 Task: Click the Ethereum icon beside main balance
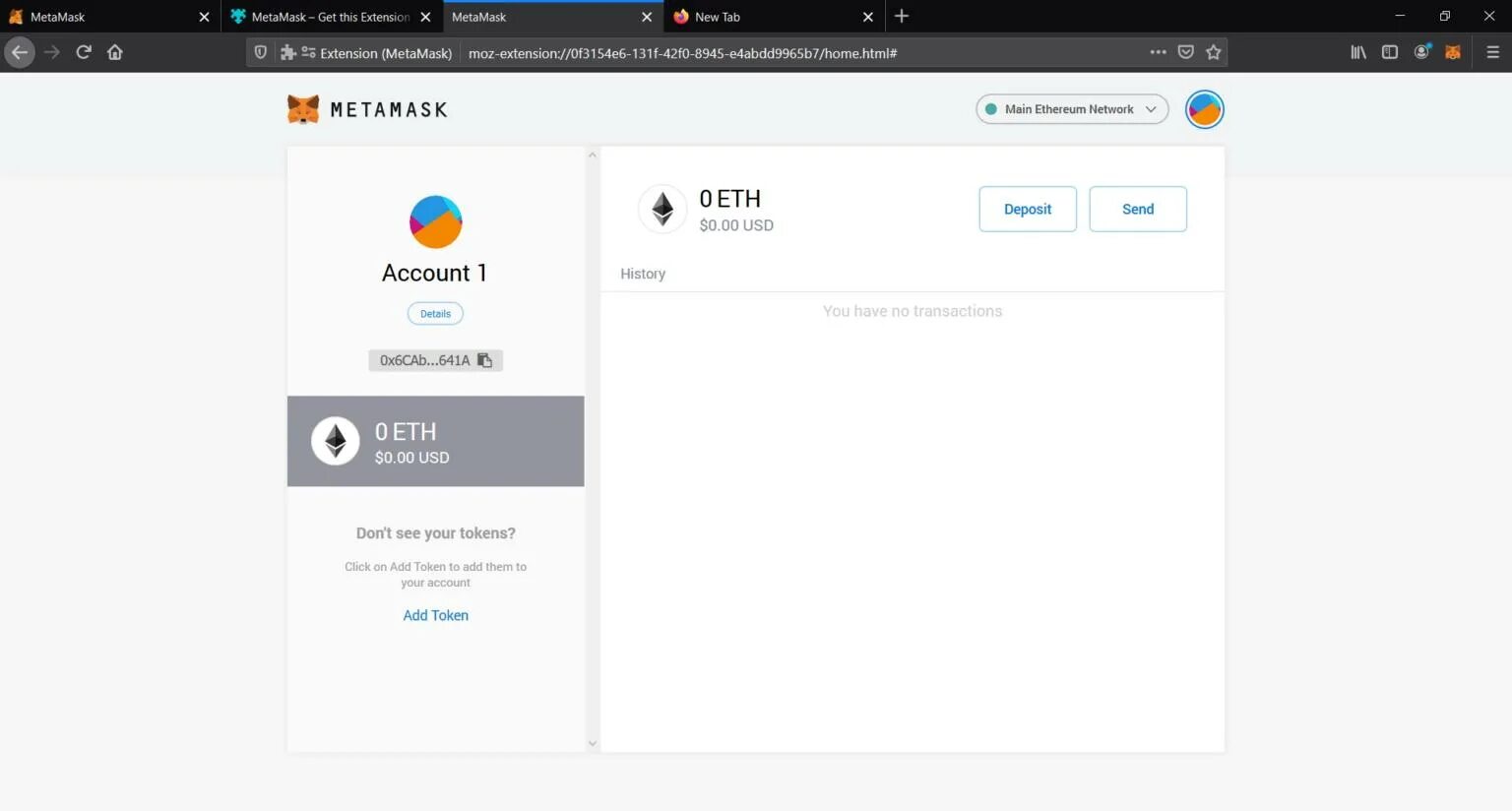point(662,209)
